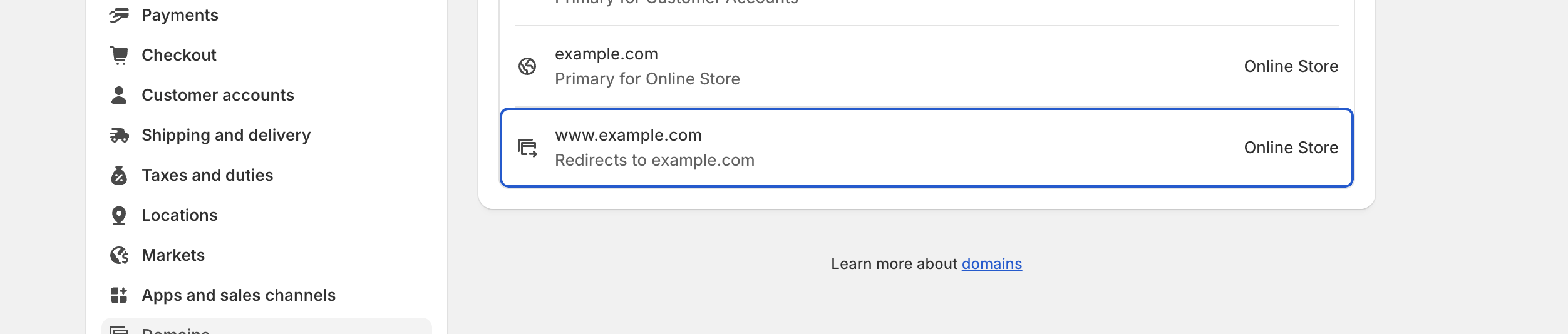1568x334 pixels.
Task: Open the example.com primary domain name
Action: (606, 54)
